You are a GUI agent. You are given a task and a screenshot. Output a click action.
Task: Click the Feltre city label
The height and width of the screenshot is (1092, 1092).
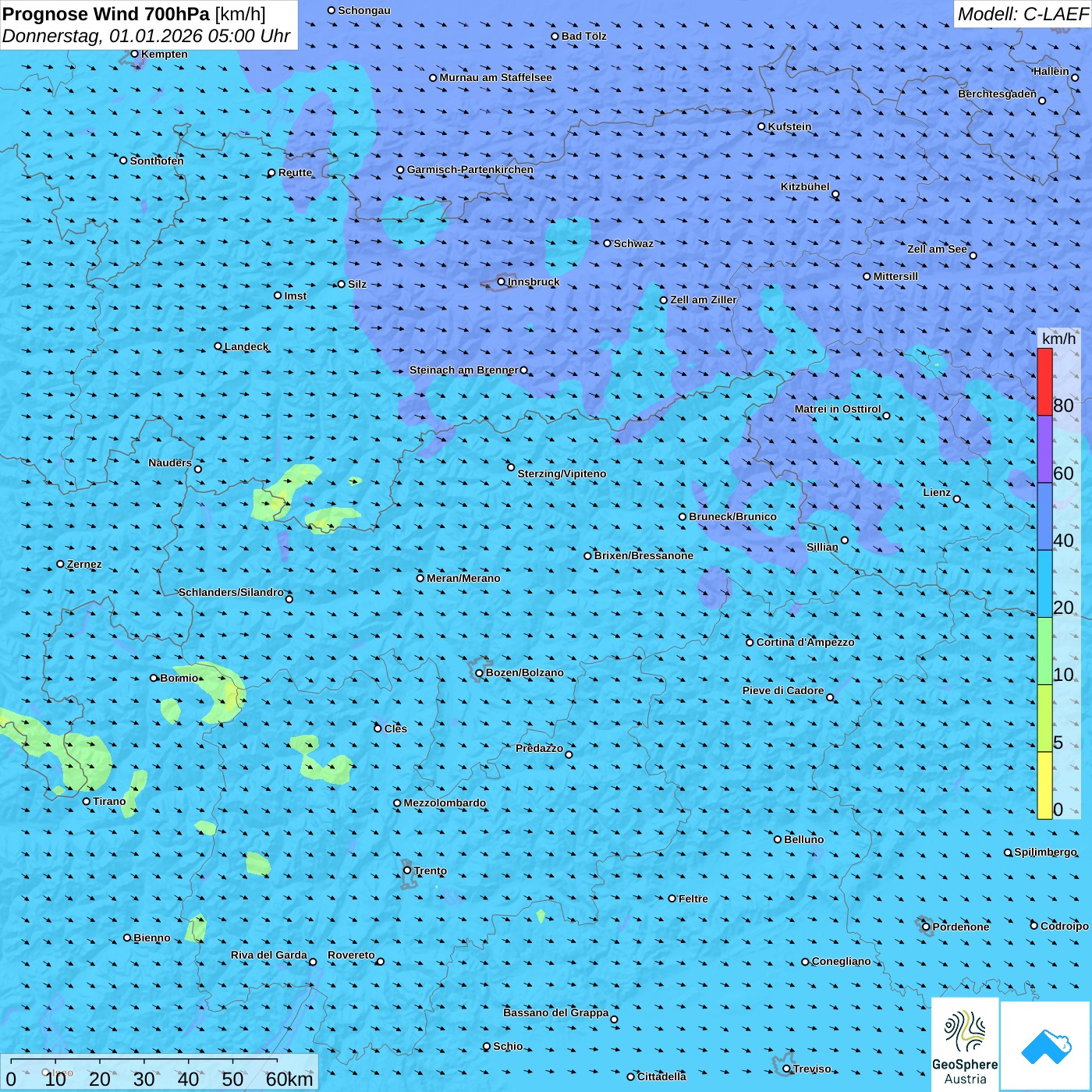tap(693, 899)
